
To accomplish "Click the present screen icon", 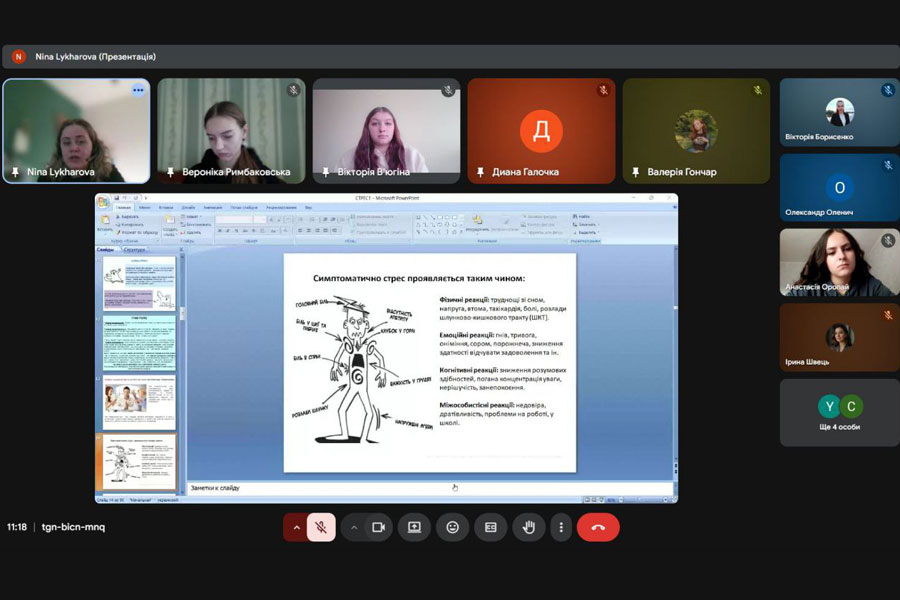I will (414, 527).
